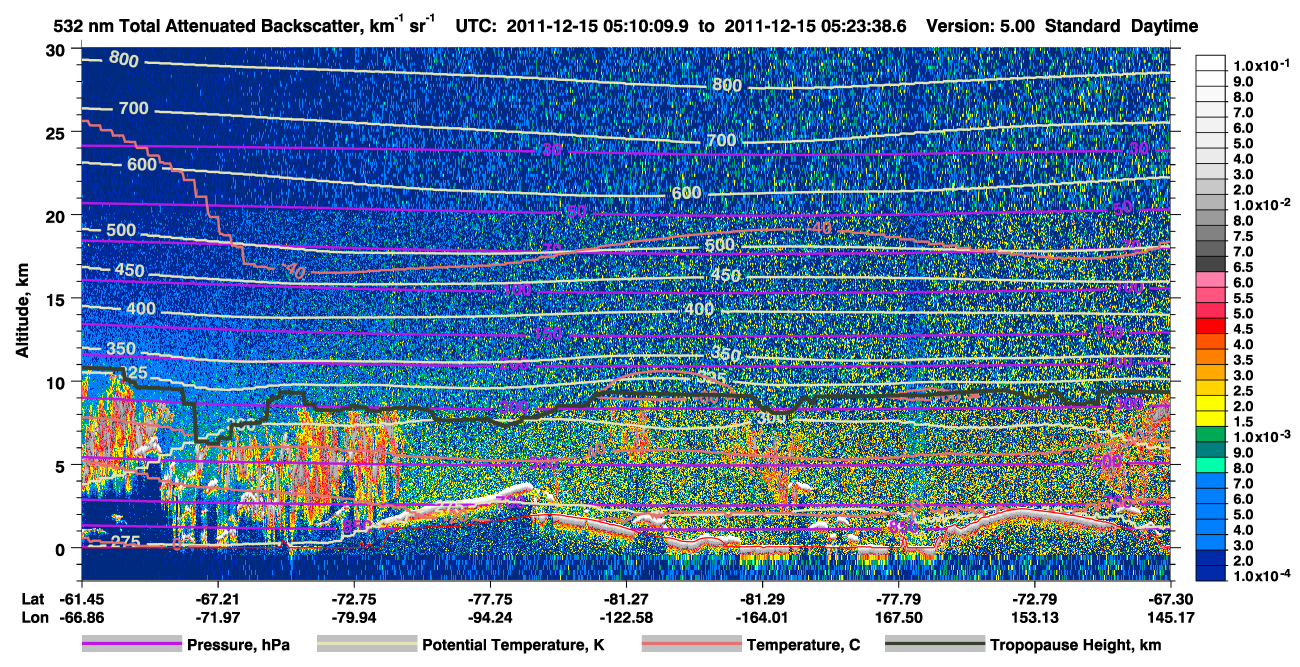Click the magenta Pressure line legend swatch
Image resolution: width=1300 pixels, height=667 pixels.
[x=131, y=645]
